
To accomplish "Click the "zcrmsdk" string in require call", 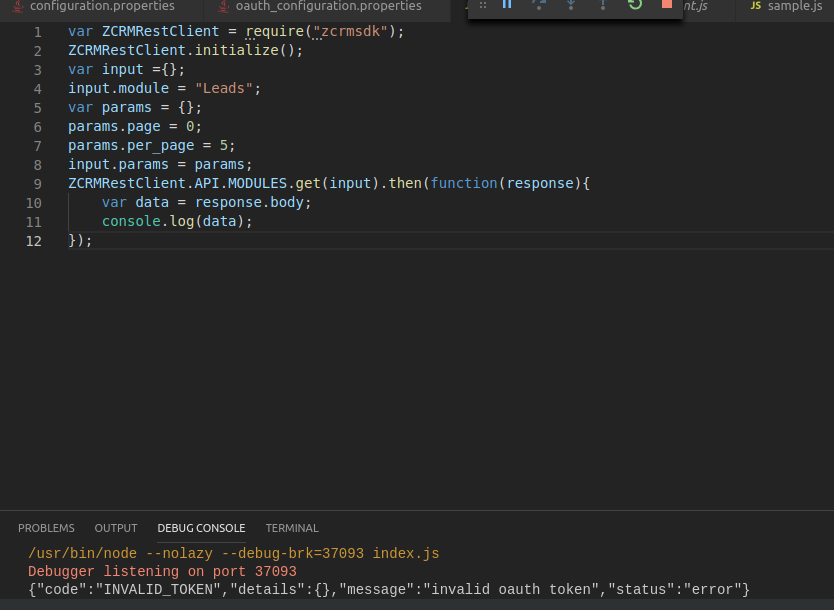I will 351,31.
